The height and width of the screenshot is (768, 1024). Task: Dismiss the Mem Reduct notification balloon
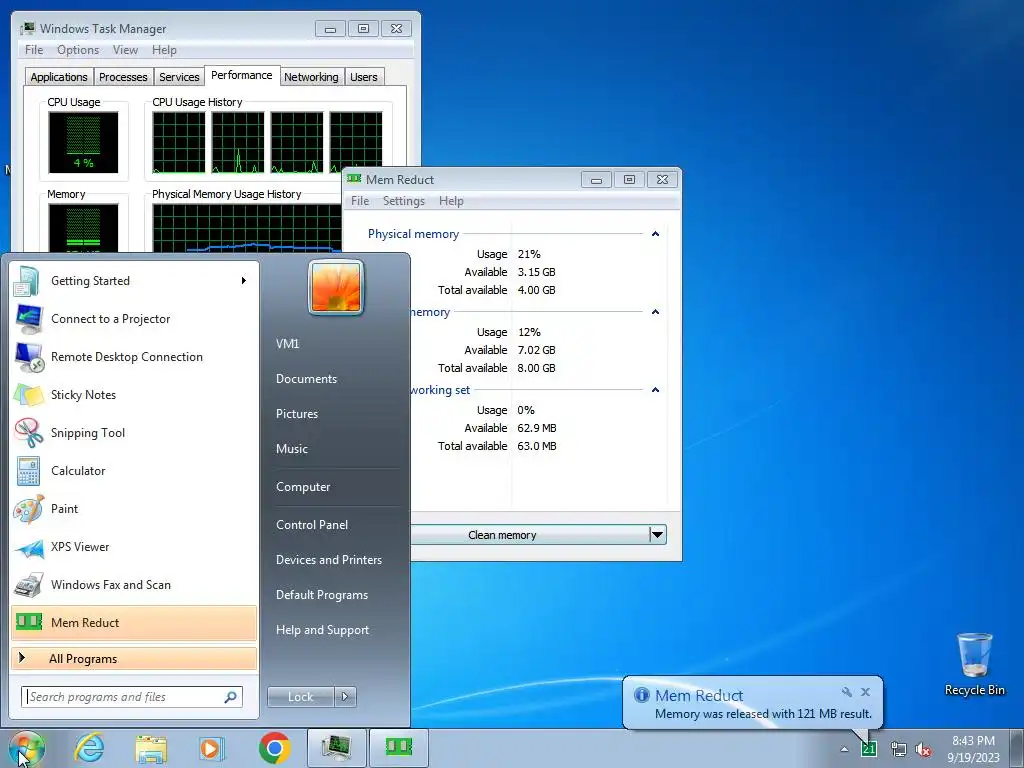pos(865,692)
